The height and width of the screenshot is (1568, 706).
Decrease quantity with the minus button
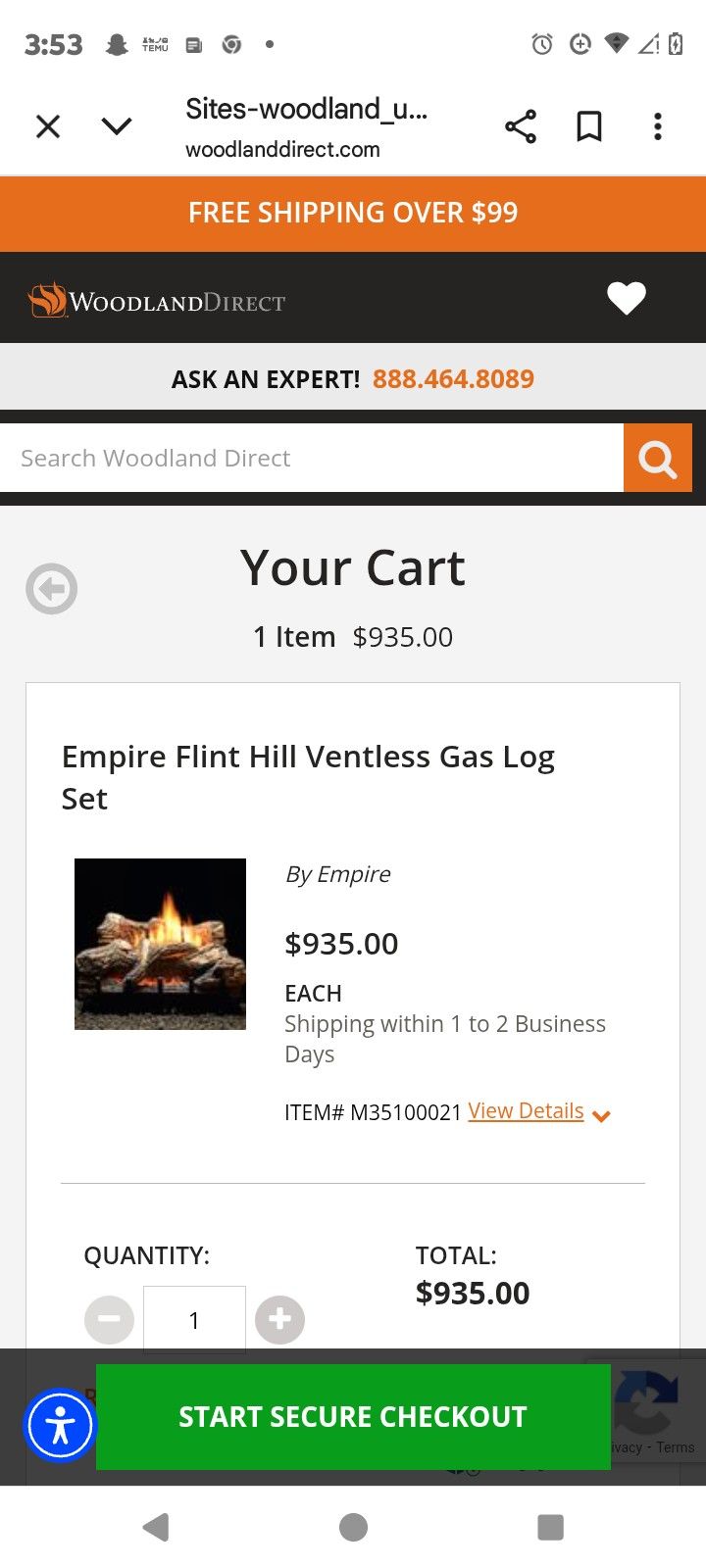pos(109,1320)
